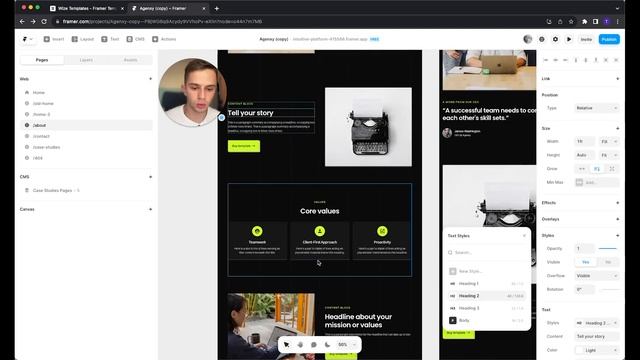Open the globe site settings icon
This screenshot has height=360, width=640.
pyautogui.click(x=542, y=39)
